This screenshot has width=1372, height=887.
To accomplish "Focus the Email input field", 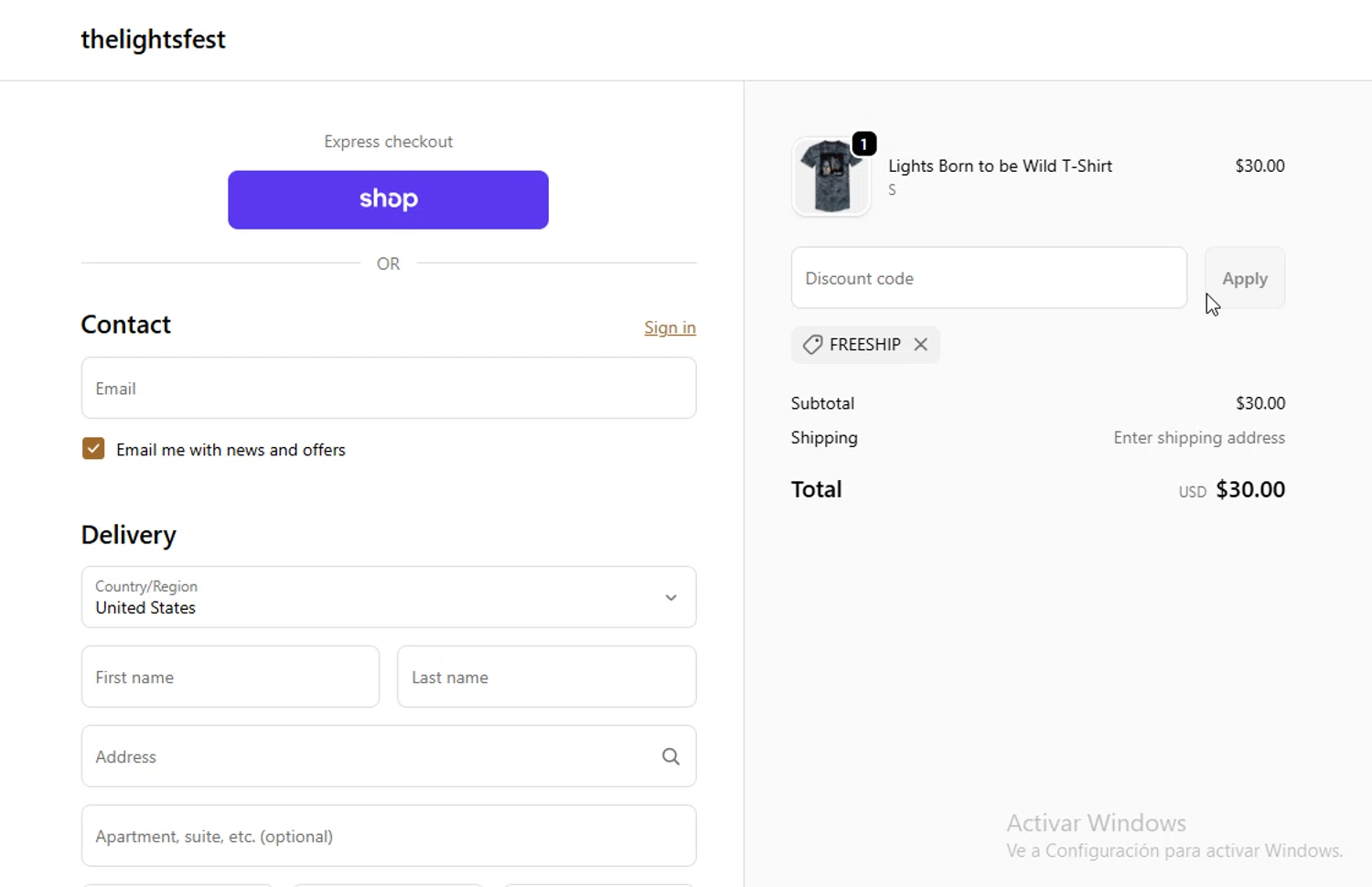I will [x=389, y=388].
